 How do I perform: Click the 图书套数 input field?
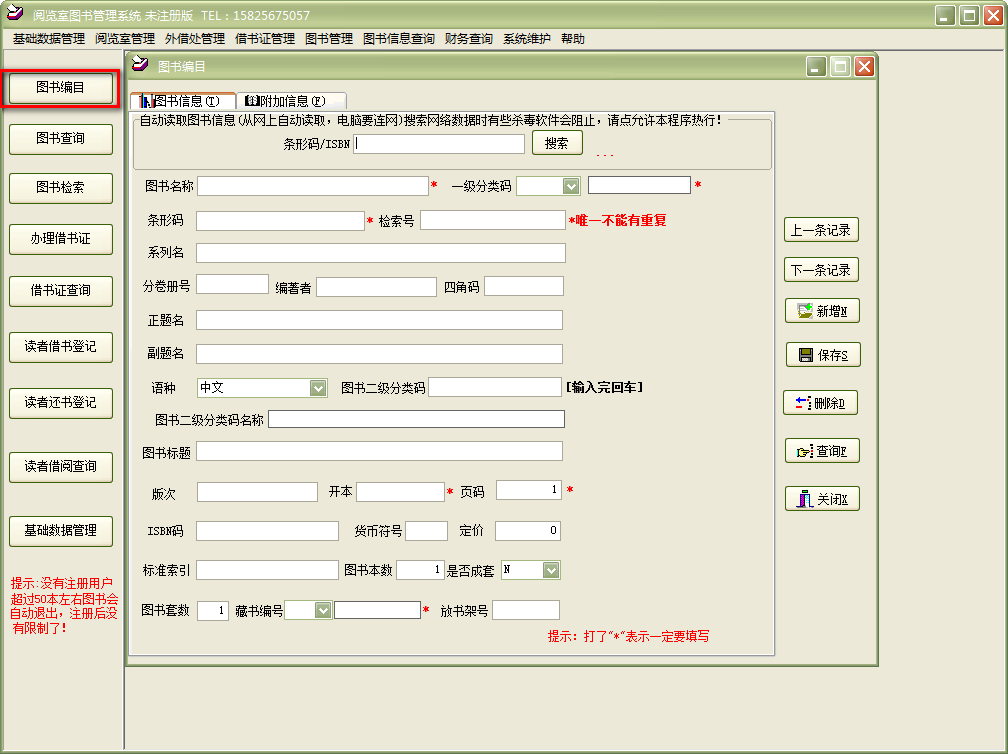tap(213, 611)
